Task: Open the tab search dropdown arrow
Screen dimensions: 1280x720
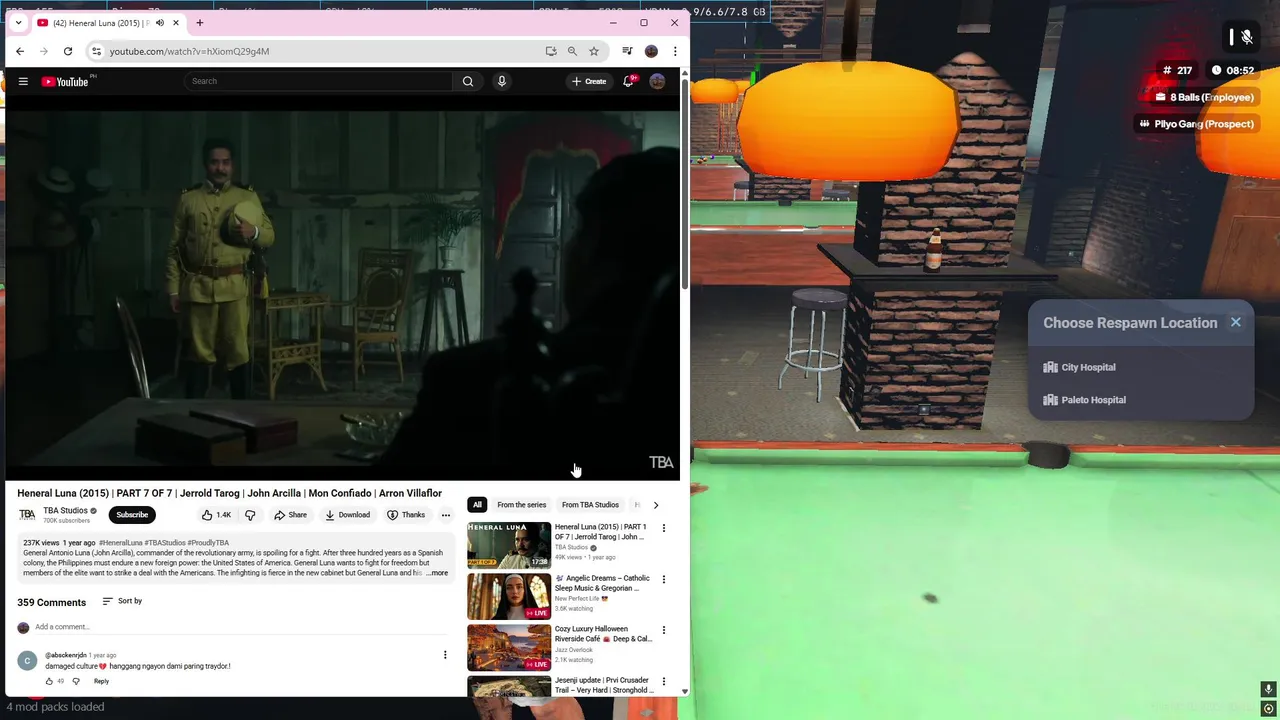Action: (18, 23)
